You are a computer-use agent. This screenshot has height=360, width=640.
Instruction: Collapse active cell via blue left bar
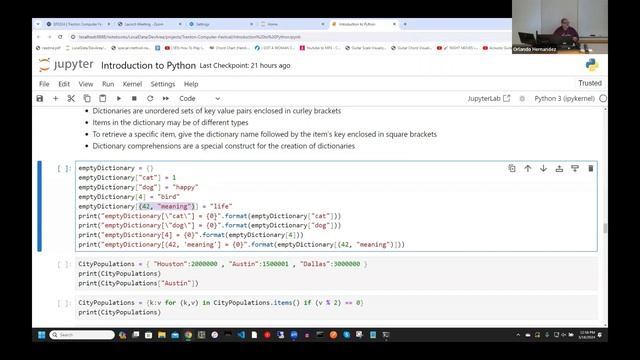click(x=40, y=206)
